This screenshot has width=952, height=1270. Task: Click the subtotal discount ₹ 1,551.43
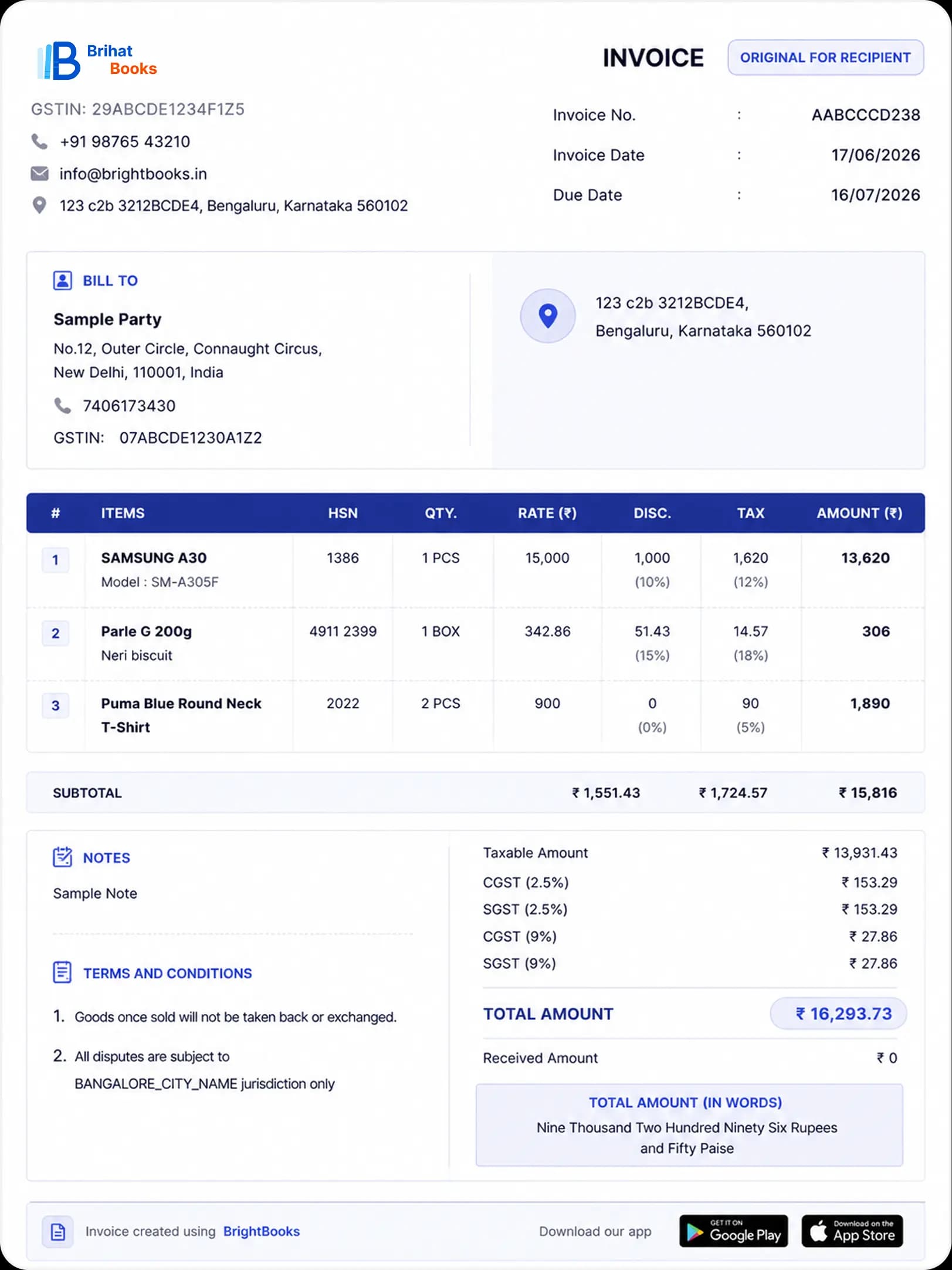(606, 793)
